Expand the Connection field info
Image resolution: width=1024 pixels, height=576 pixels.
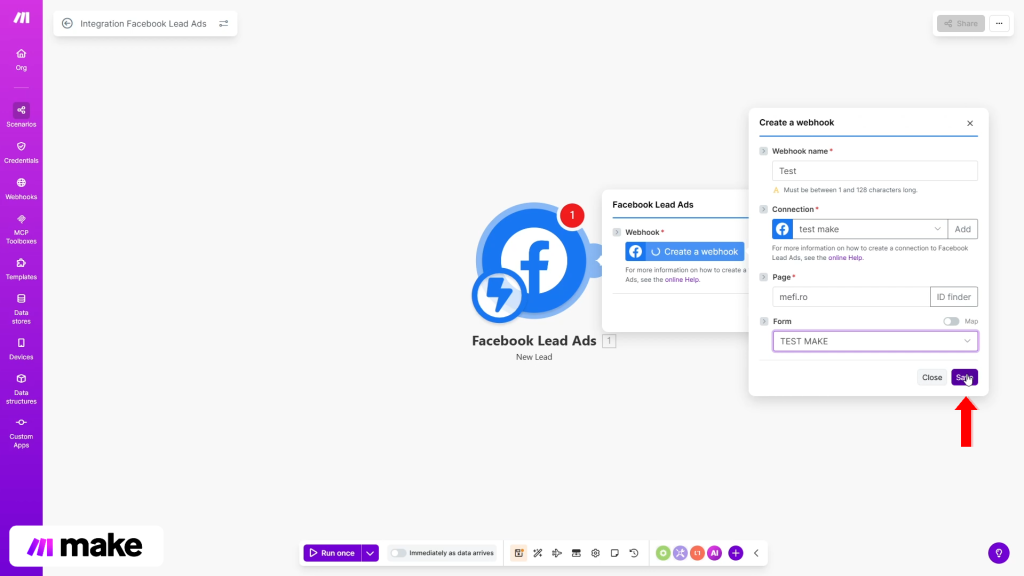click(763, 209)
